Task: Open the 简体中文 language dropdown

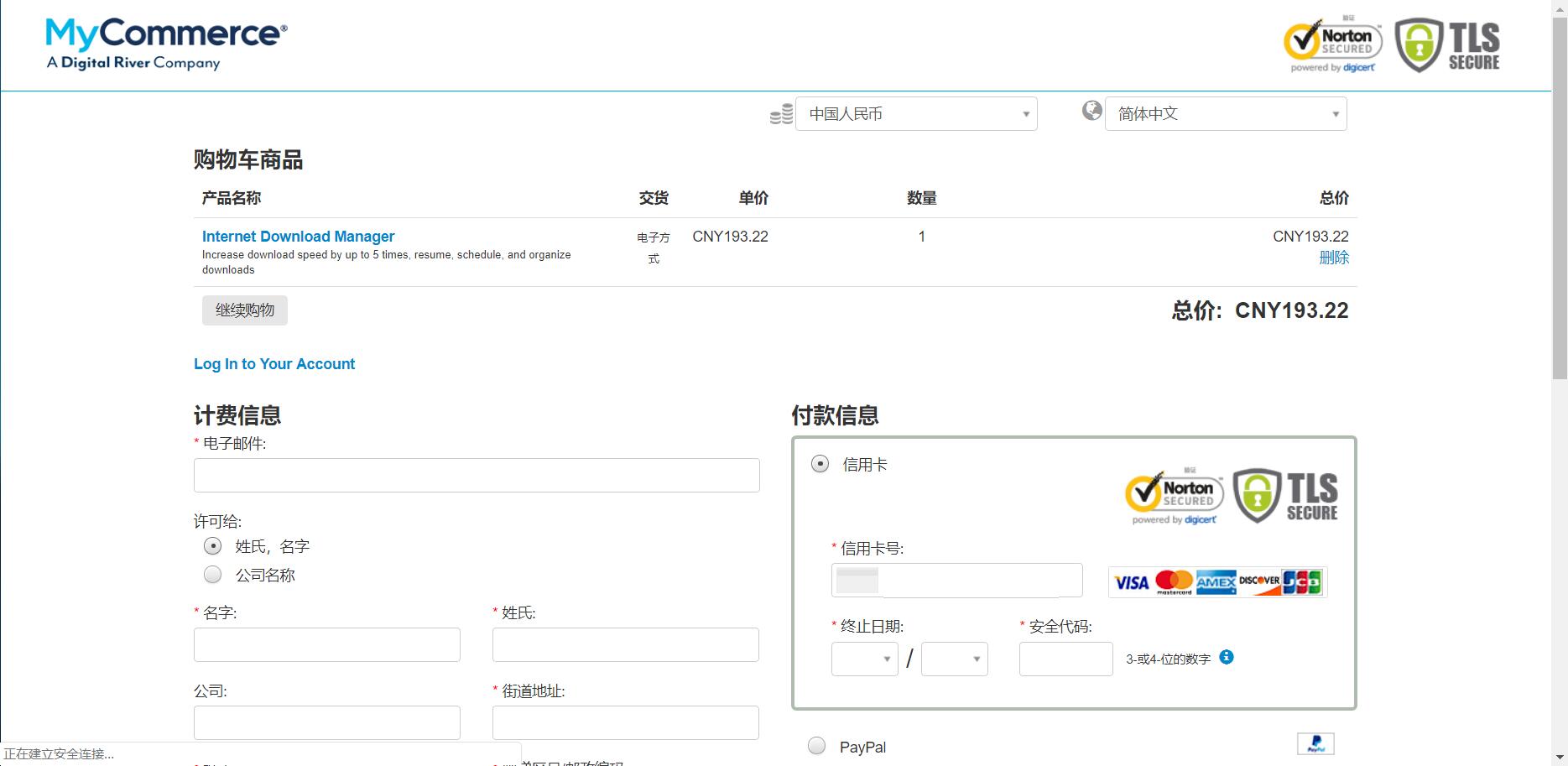Action: click(x=1225, y=113)
